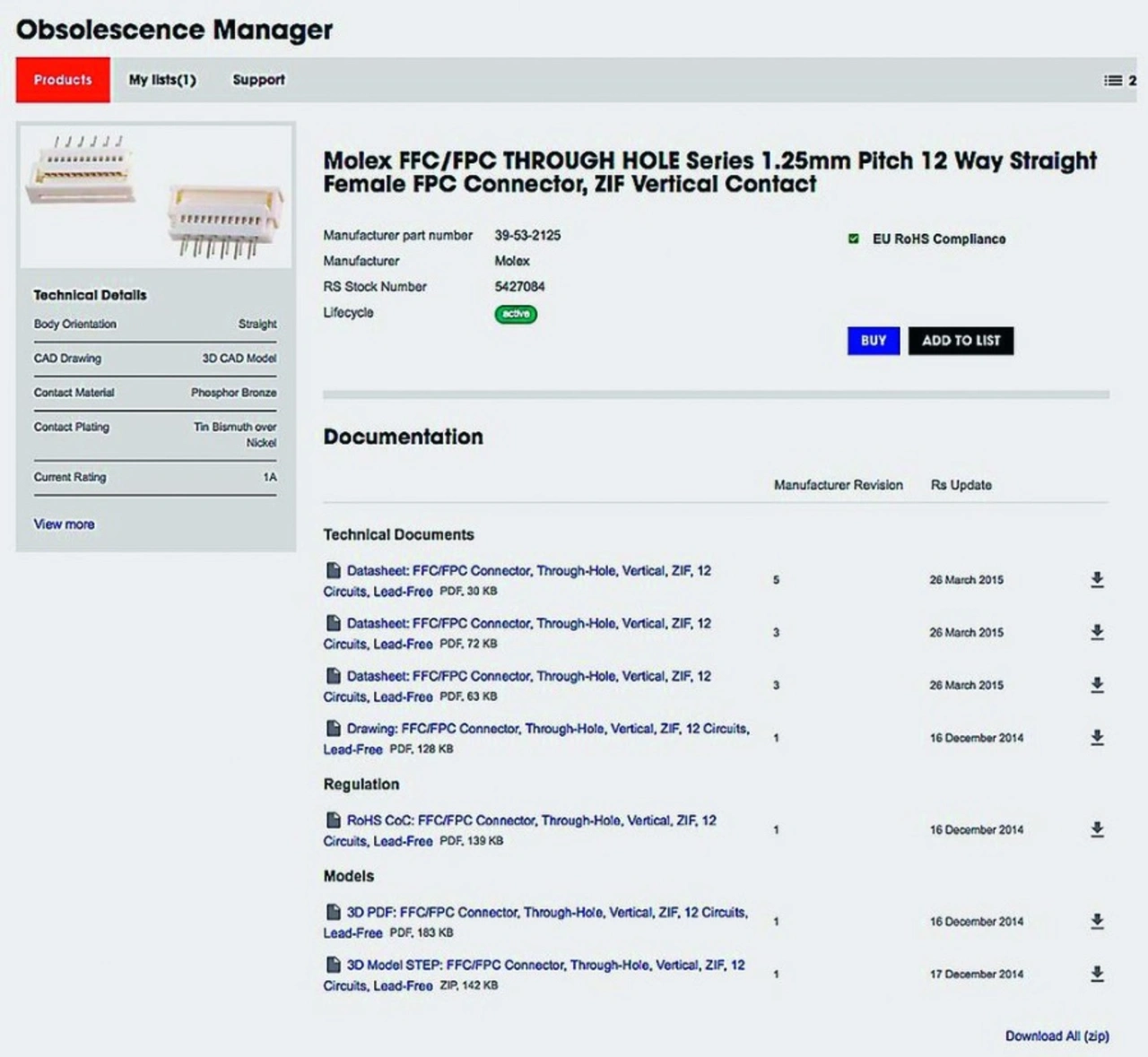This screenshot has height=1057, width=1148.
Task: Download the RoHS CoC document
Action: click(1097, 830)
